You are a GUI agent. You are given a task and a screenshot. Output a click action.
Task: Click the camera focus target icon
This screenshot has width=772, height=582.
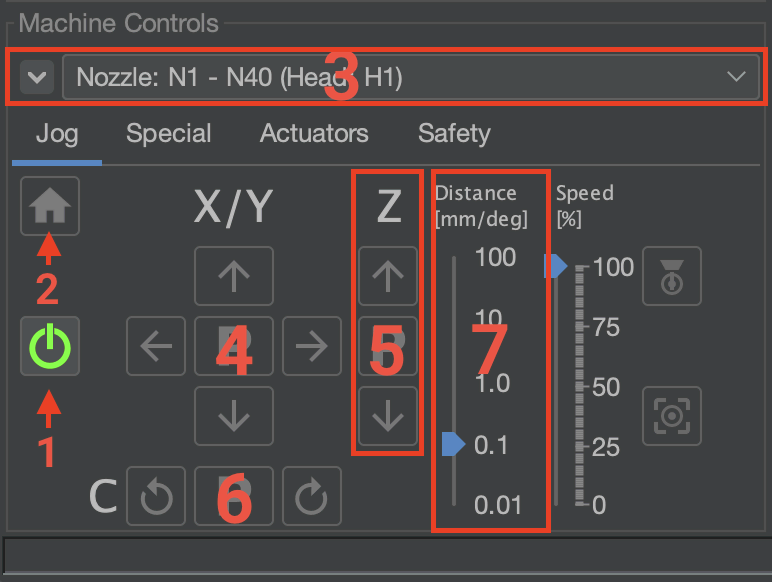[671, 416]
